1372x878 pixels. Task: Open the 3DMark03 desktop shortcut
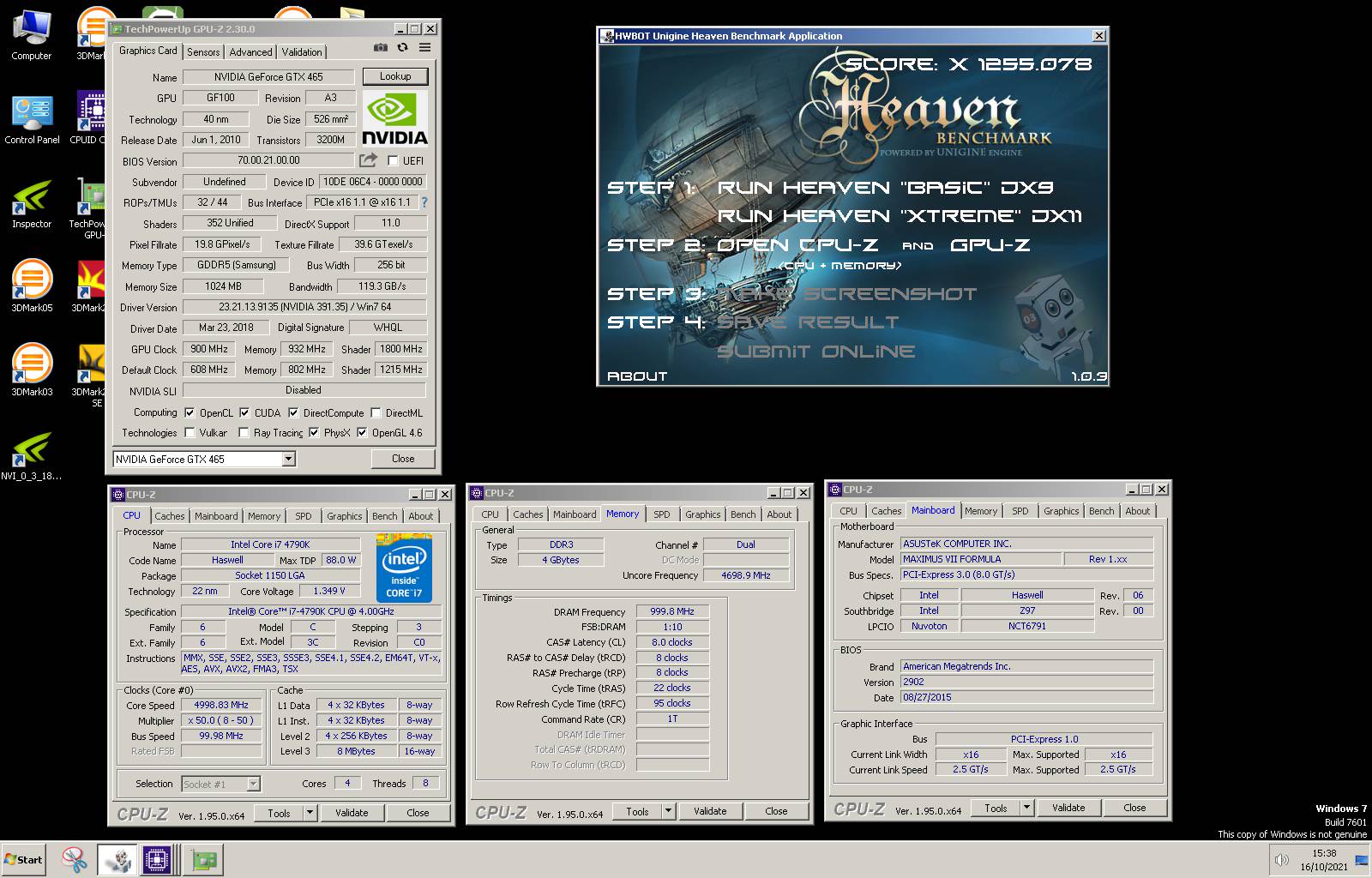32,370
